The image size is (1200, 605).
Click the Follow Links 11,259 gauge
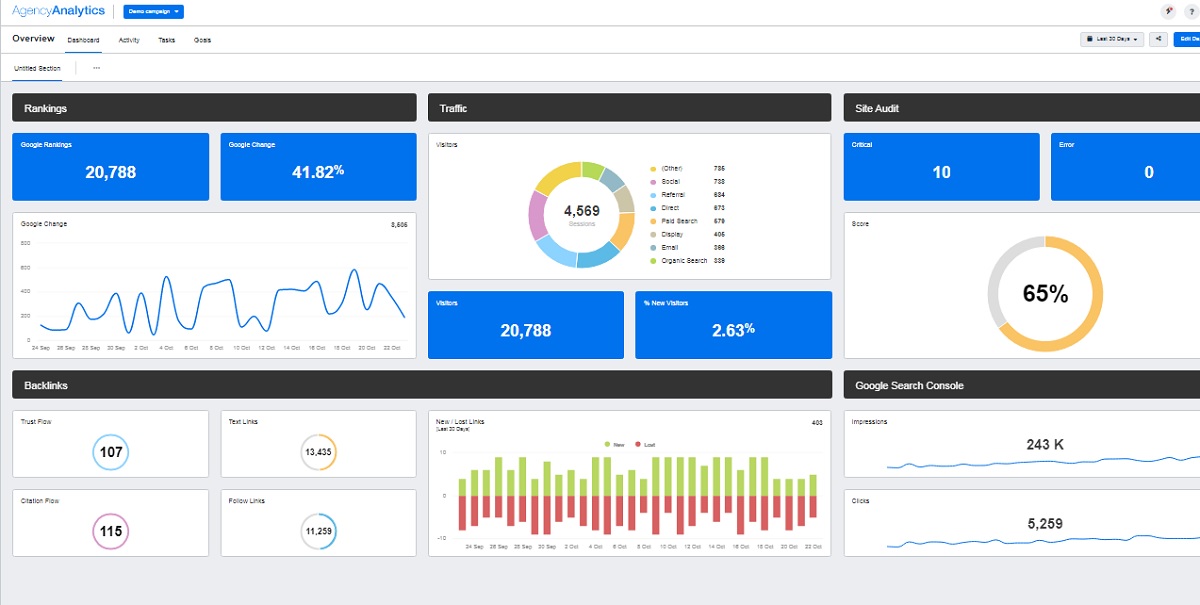click(318, 531)
